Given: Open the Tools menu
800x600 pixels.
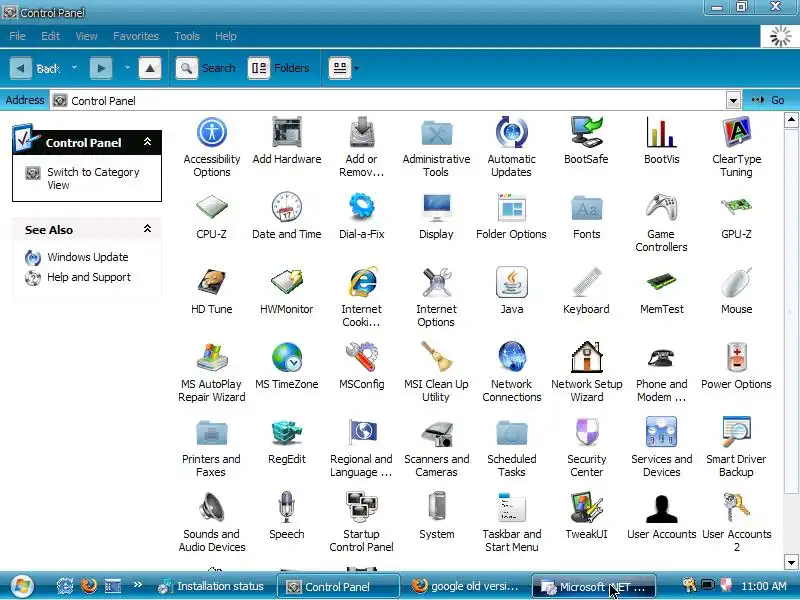Looking at the screenshot, I should pyautogui.click(x=187, y=36).
